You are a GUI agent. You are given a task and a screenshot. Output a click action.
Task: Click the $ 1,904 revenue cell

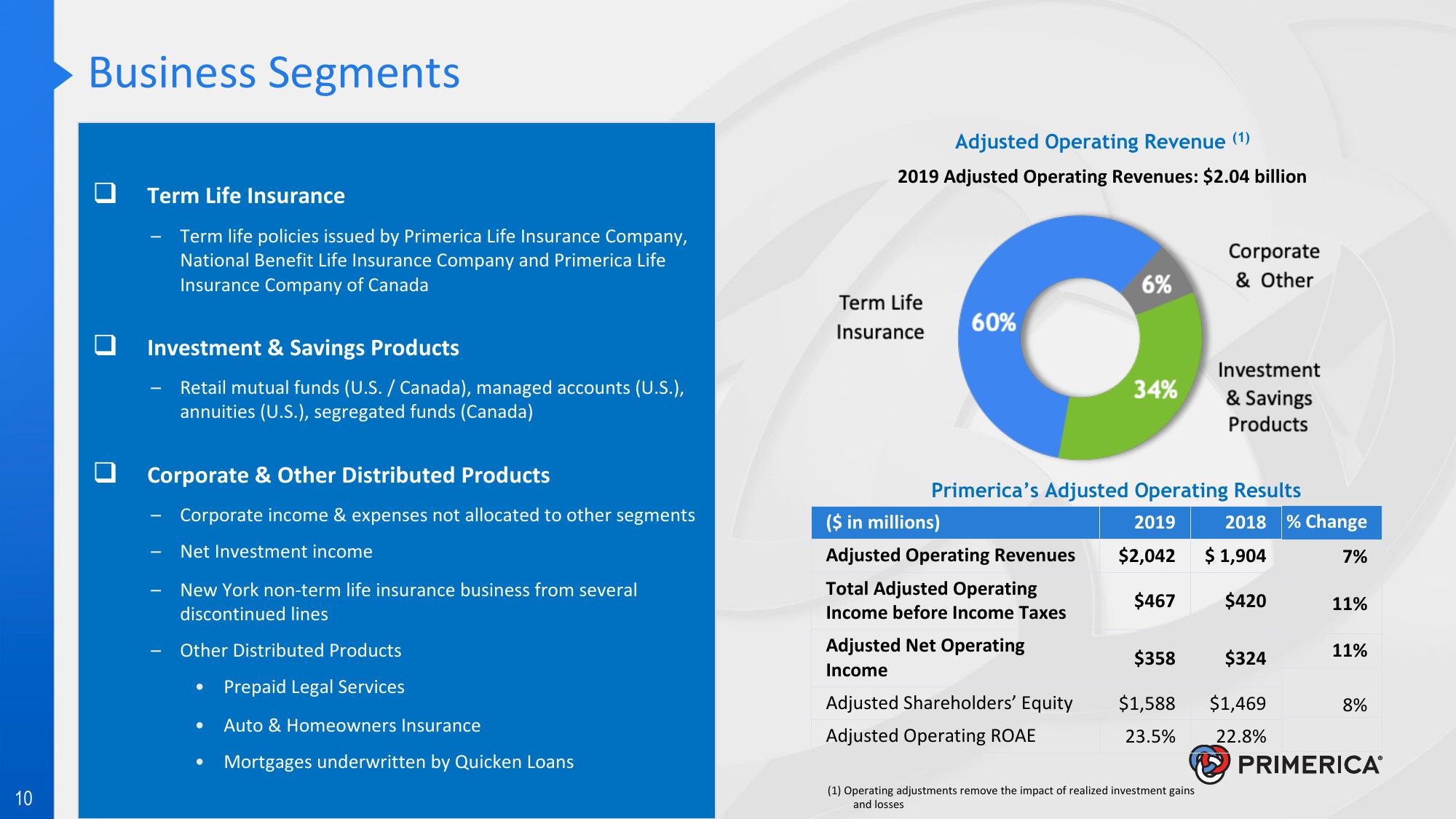[x=1235, y=556]
